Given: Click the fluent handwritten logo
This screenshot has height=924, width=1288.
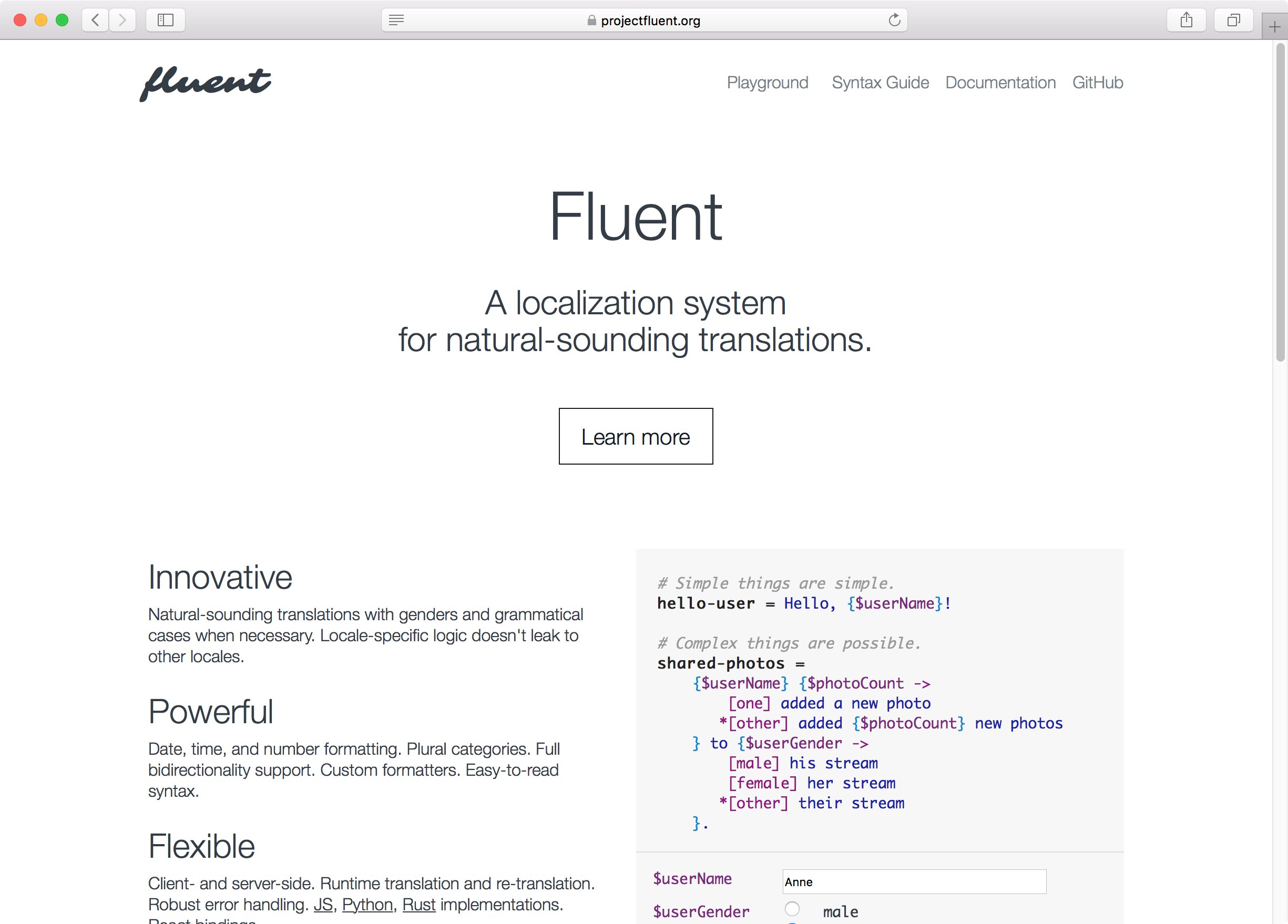Looking at the screenshot, I should pyautogui.click(x=205, y=83).
